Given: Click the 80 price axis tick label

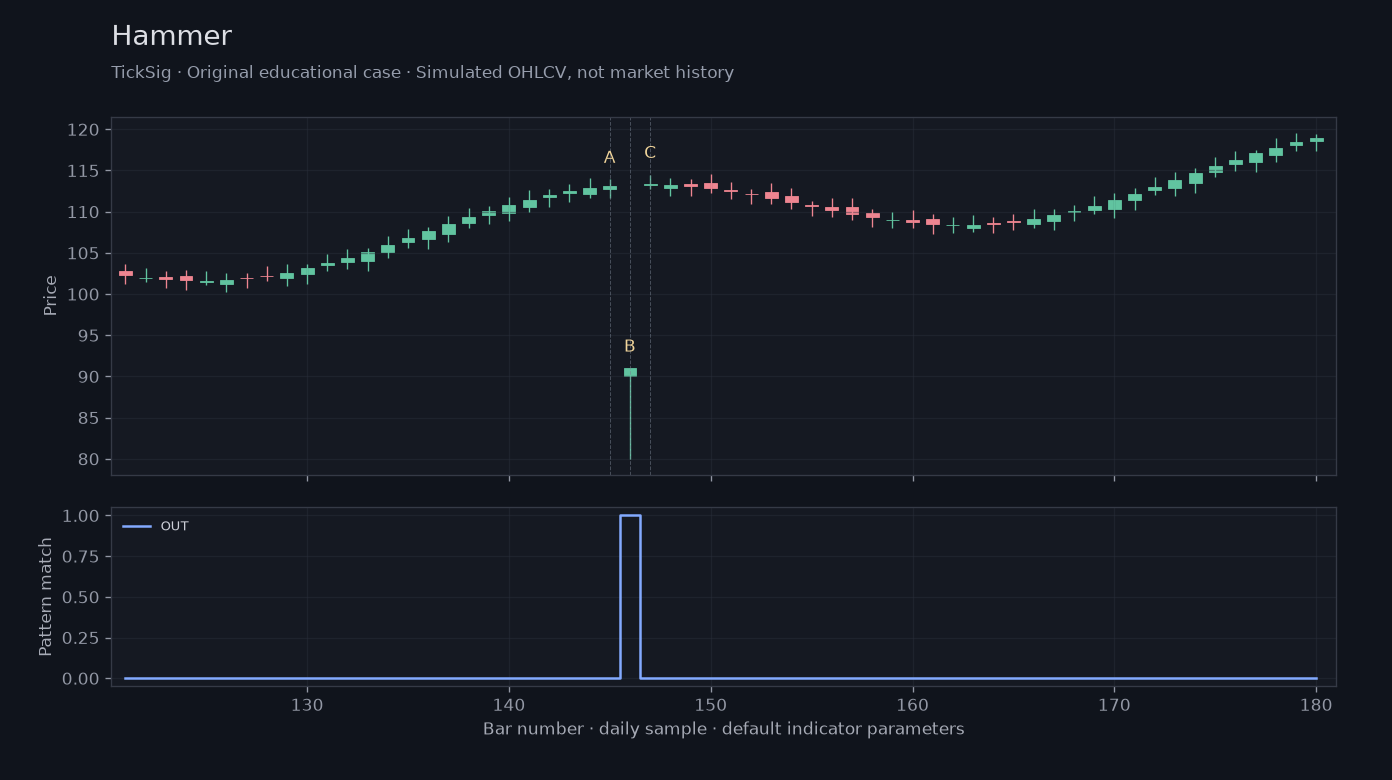Looking at the screenshot, I should click(89, 460).
